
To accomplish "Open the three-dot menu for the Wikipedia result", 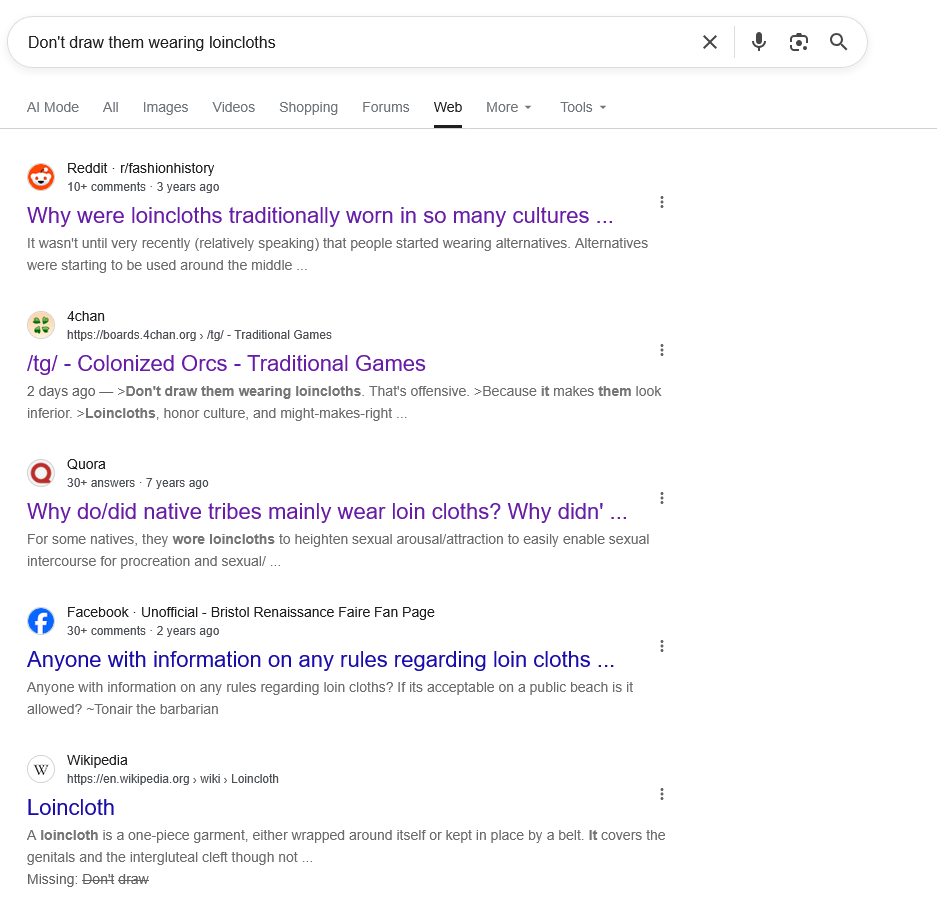I will [662, 794].
